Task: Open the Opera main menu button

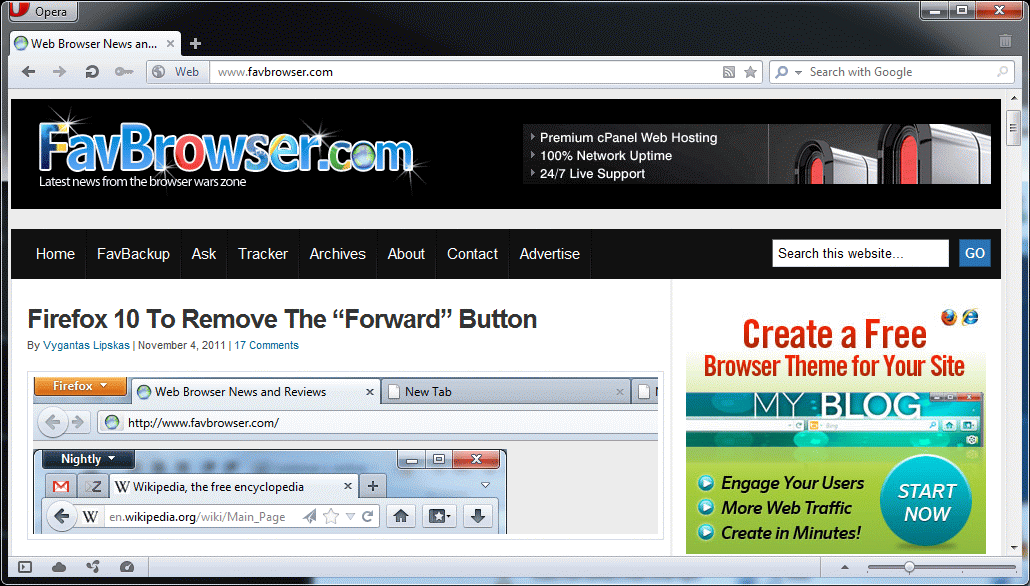Action: (42, 12)
